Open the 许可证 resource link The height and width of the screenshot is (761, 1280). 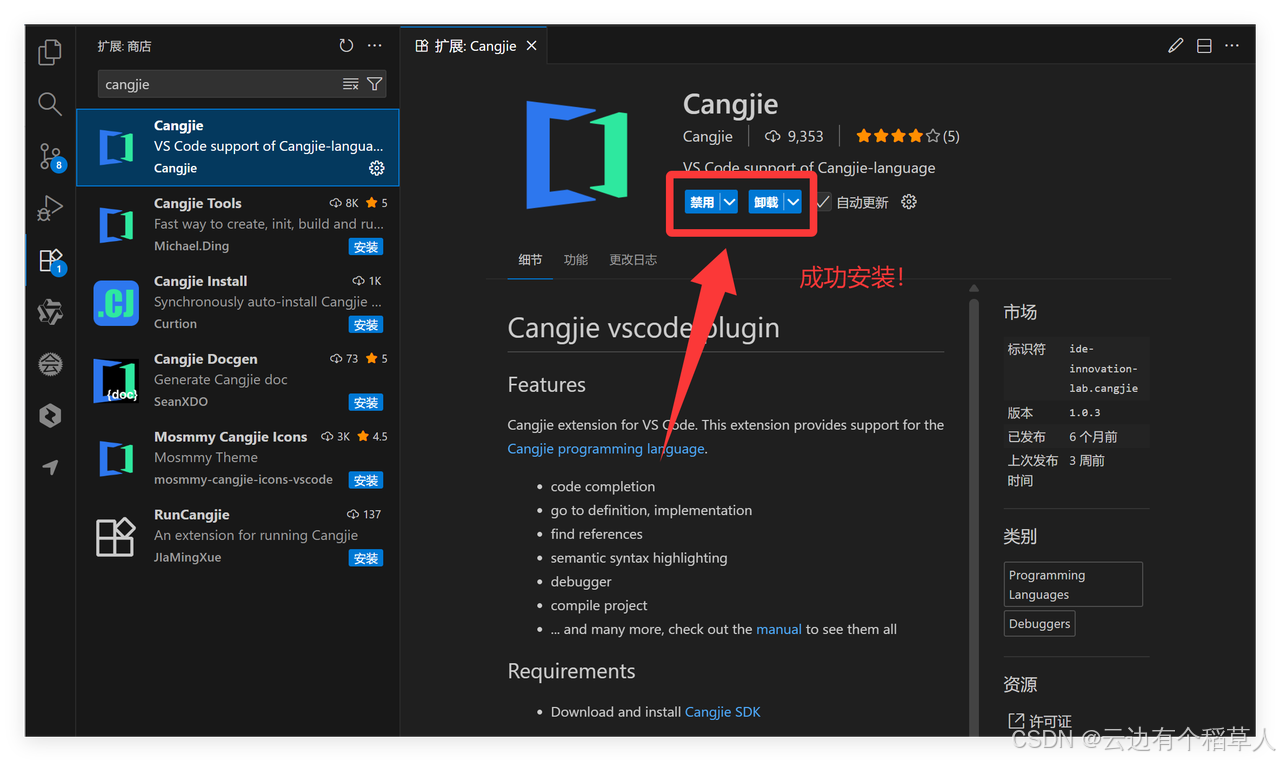1040,721
